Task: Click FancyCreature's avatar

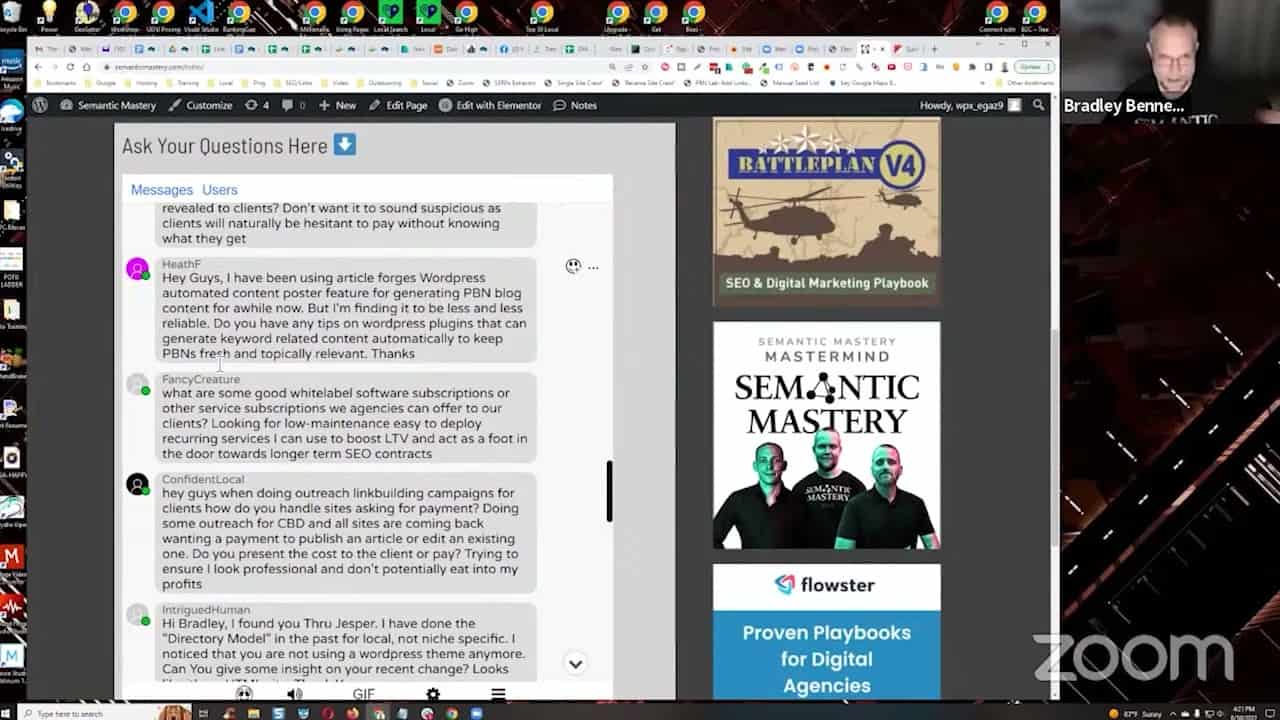Action: point(137,384)
